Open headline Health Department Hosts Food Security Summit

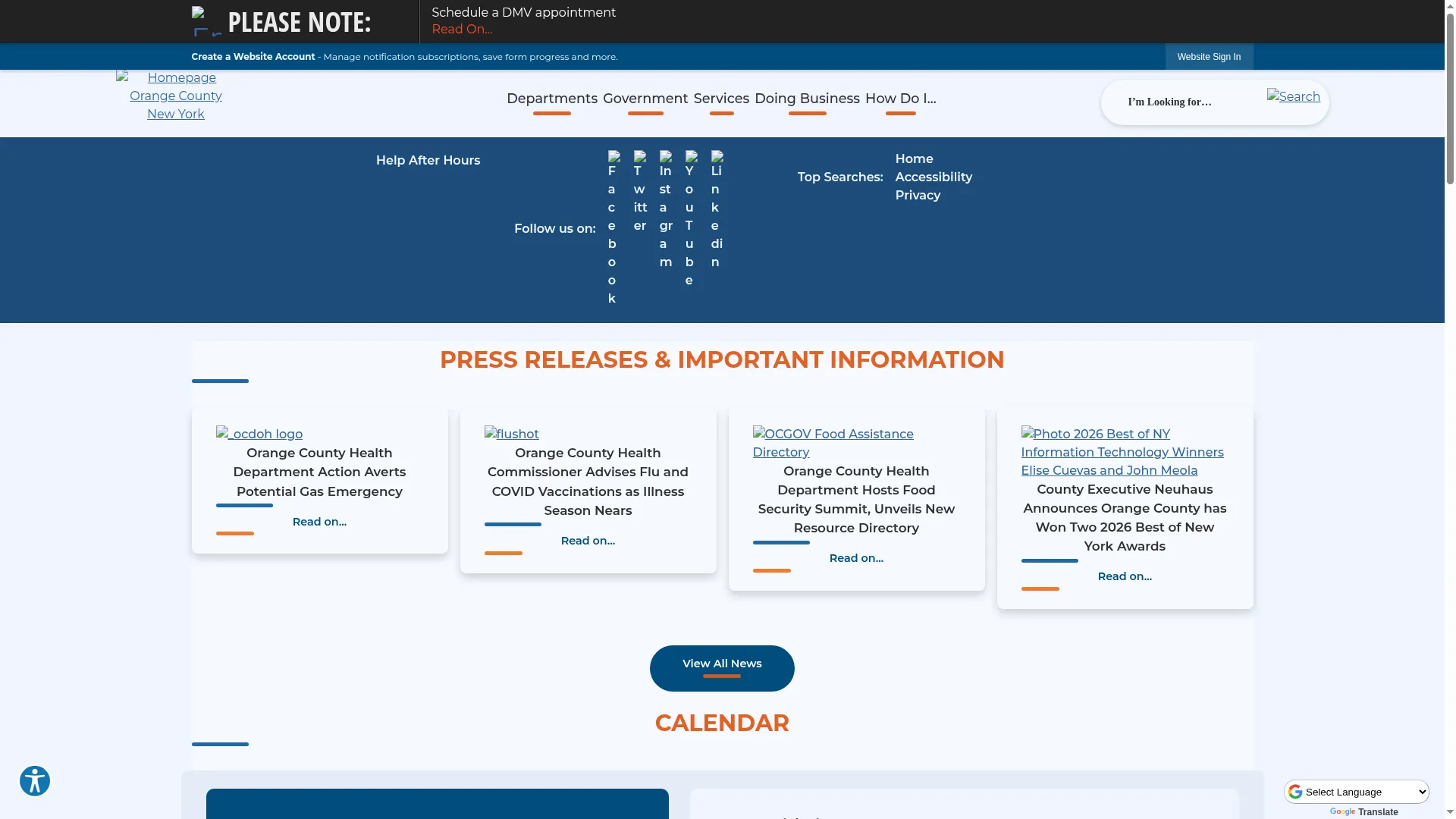pos(856,500)
